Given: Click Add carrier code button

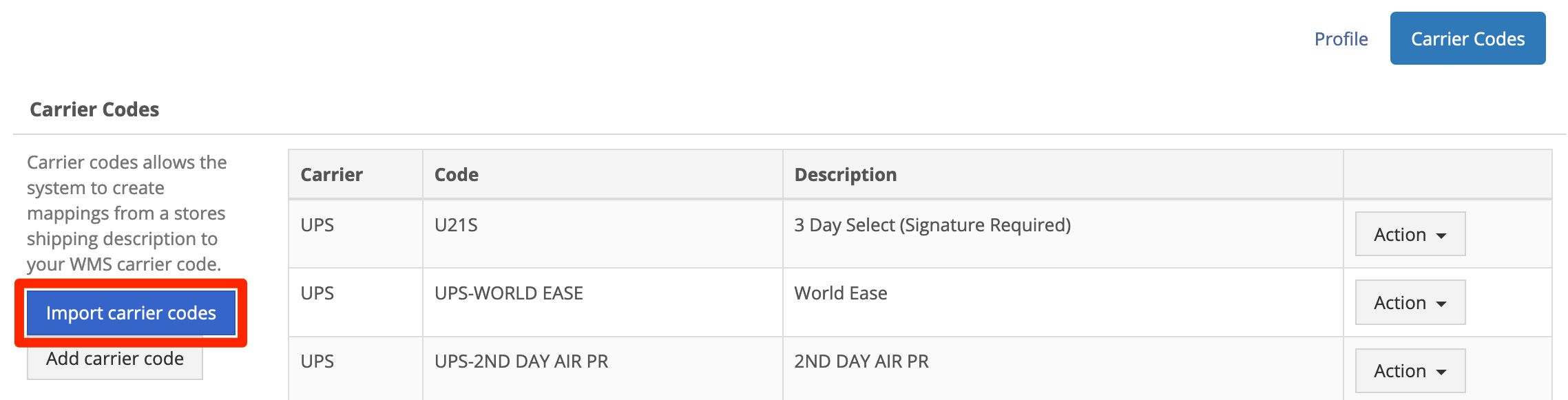Looking at the screenshot, I should [115, 359].
